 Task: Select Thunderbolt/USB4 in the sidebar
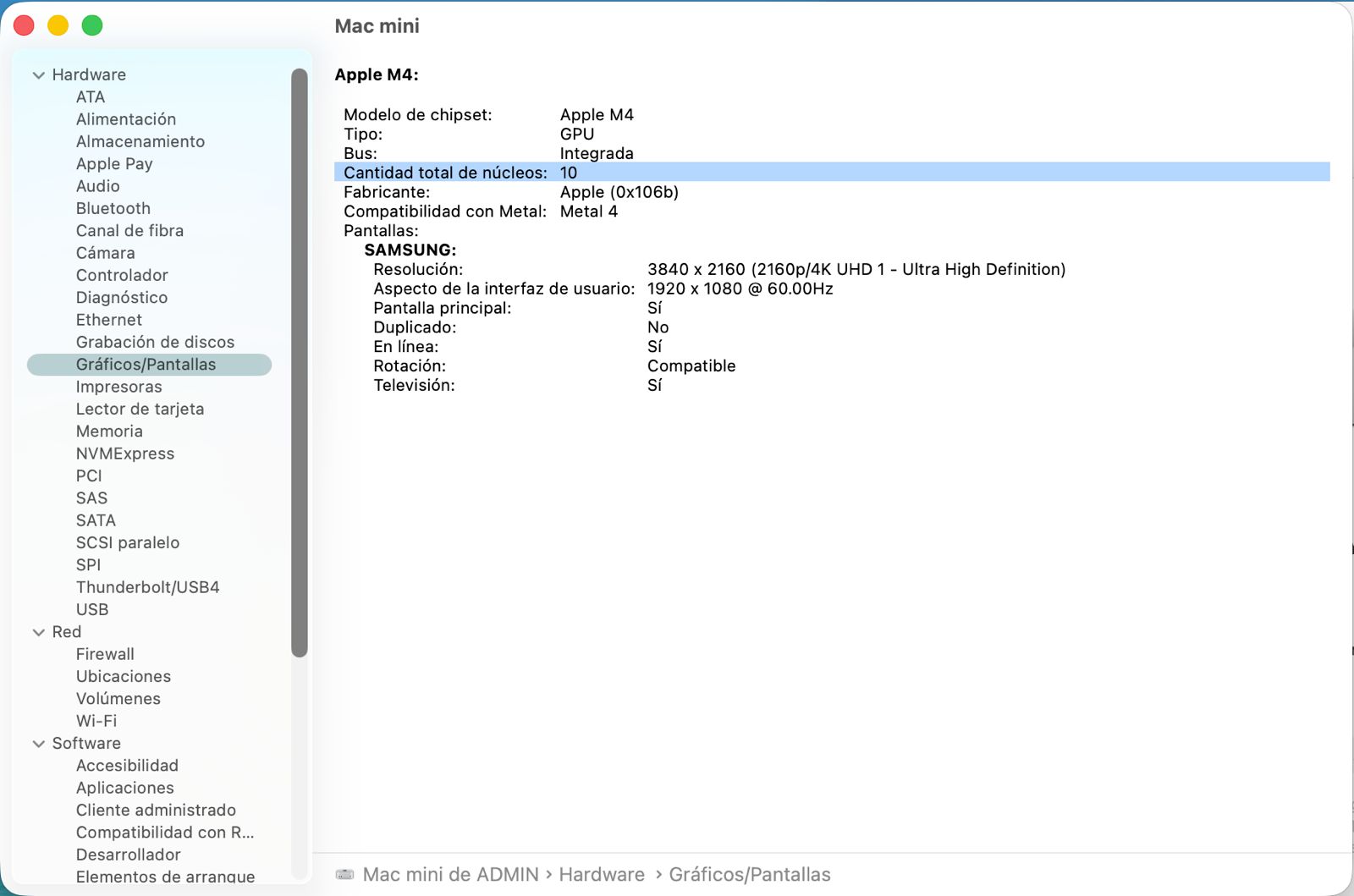pos(148,587)
